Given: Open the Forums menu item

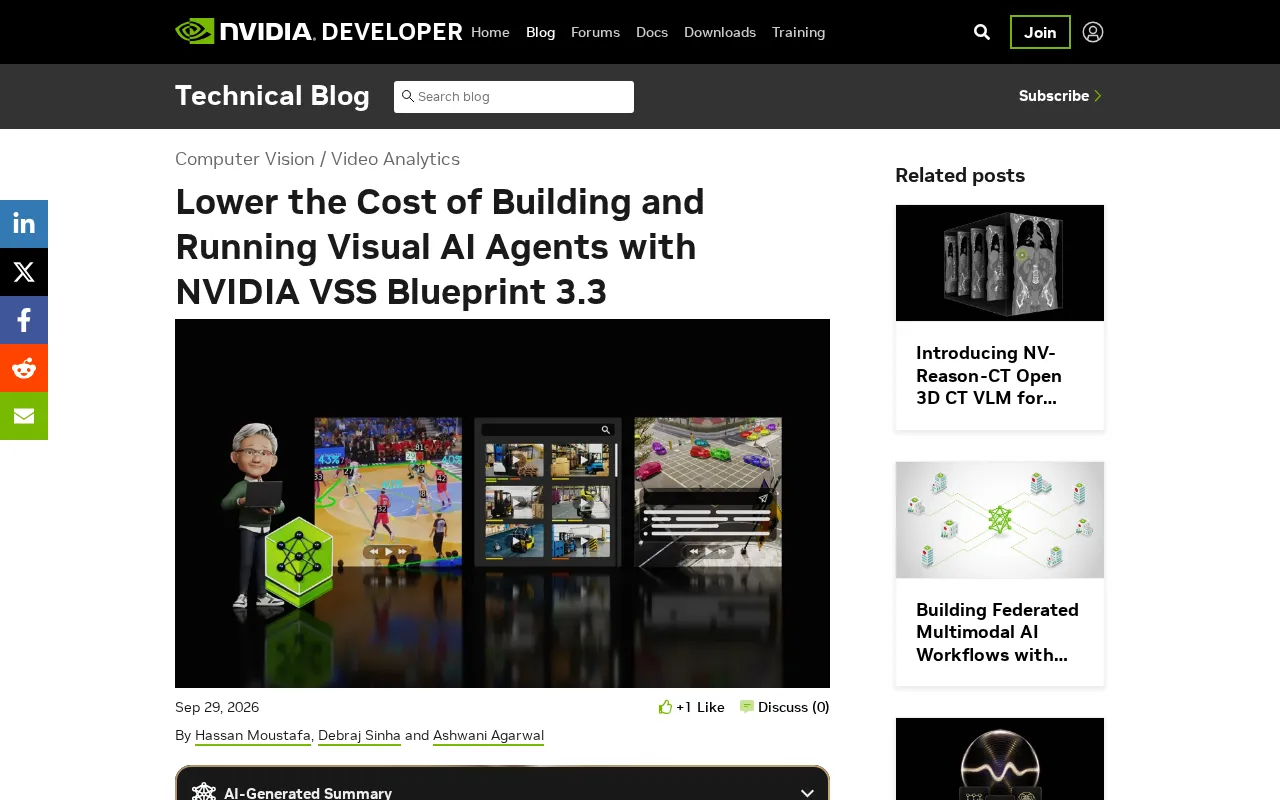Looking at the screenshot, I should tap(595, 32).
